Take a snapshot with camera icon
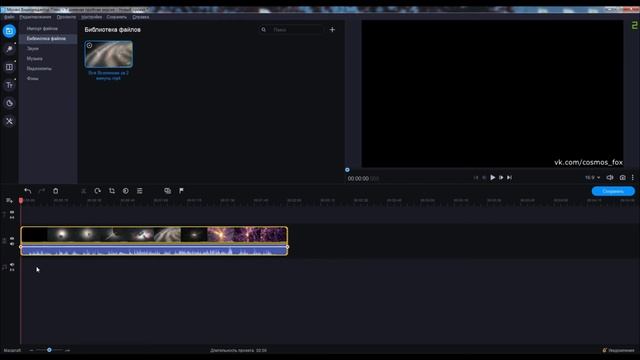Image resolution: width=640 pixels, height=360 pixels. (622, 178)
